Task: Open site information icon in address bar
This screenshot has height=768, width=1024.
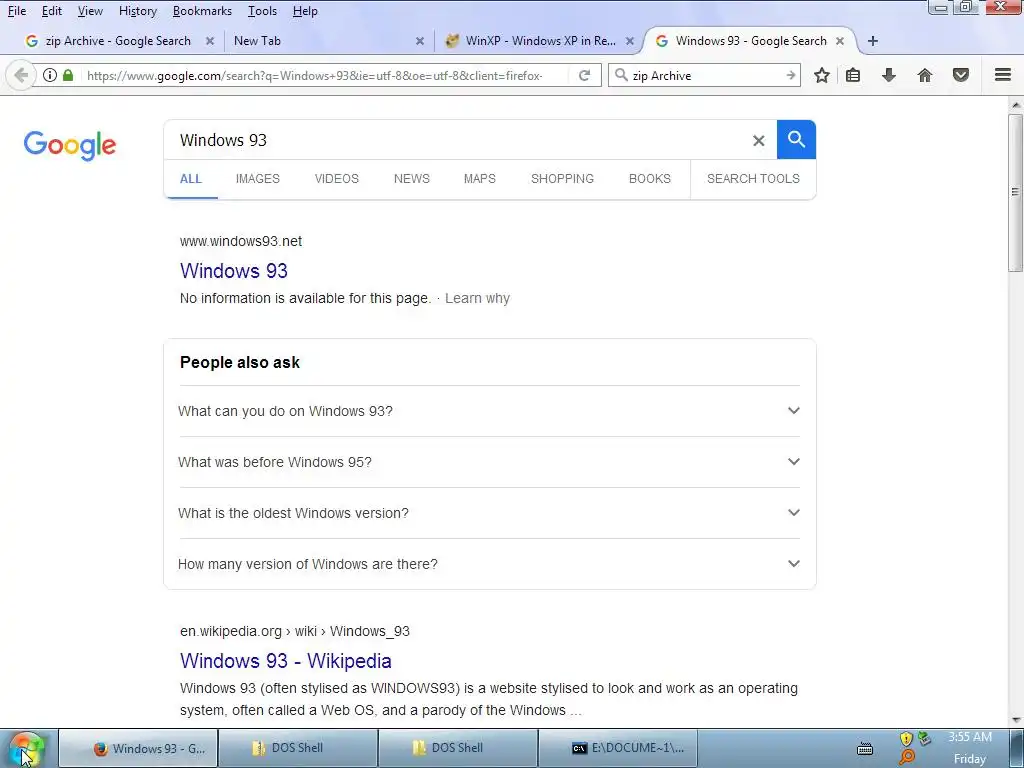Action: [x=50, y=75]
